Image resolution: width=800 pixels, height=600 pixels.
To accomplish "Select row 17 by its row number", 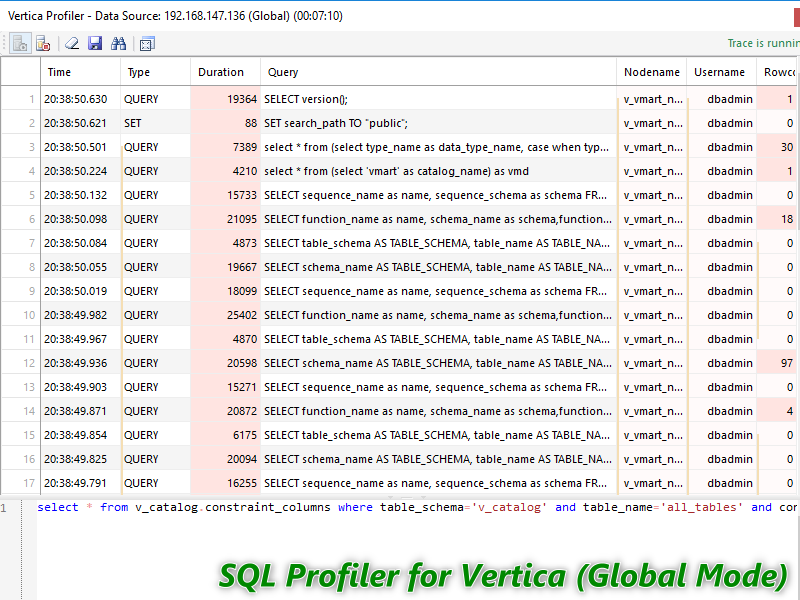I will point(21,483).
